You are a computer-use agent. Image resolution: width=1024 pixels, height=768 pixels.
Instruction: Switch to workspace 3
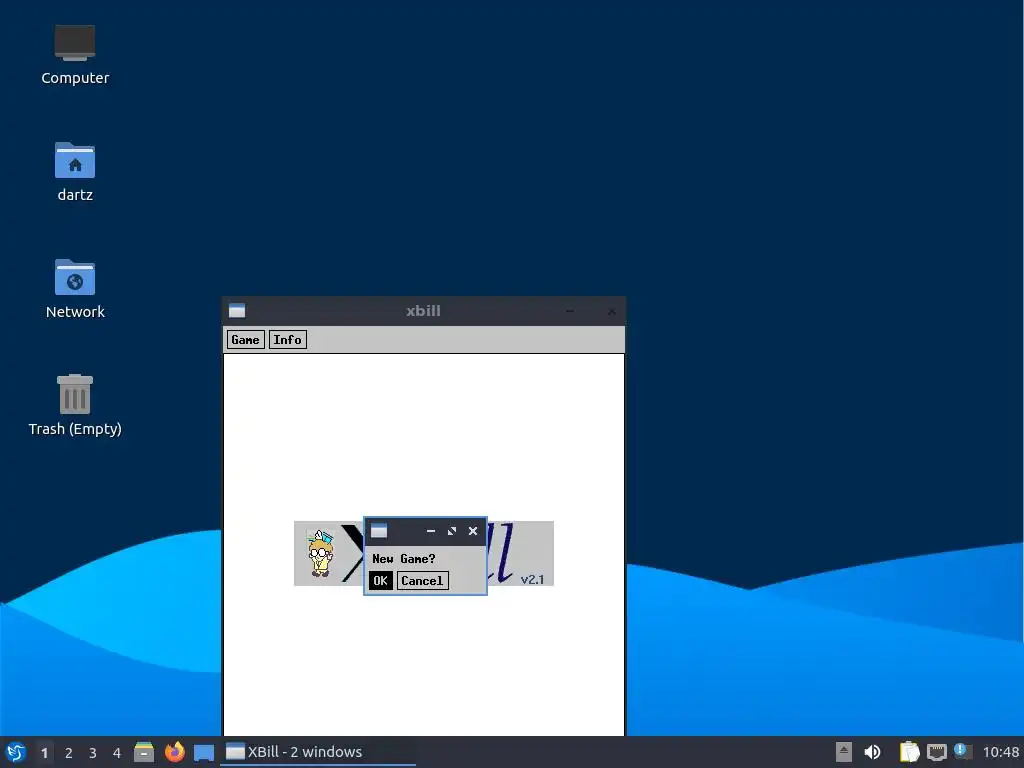(93, 752)
